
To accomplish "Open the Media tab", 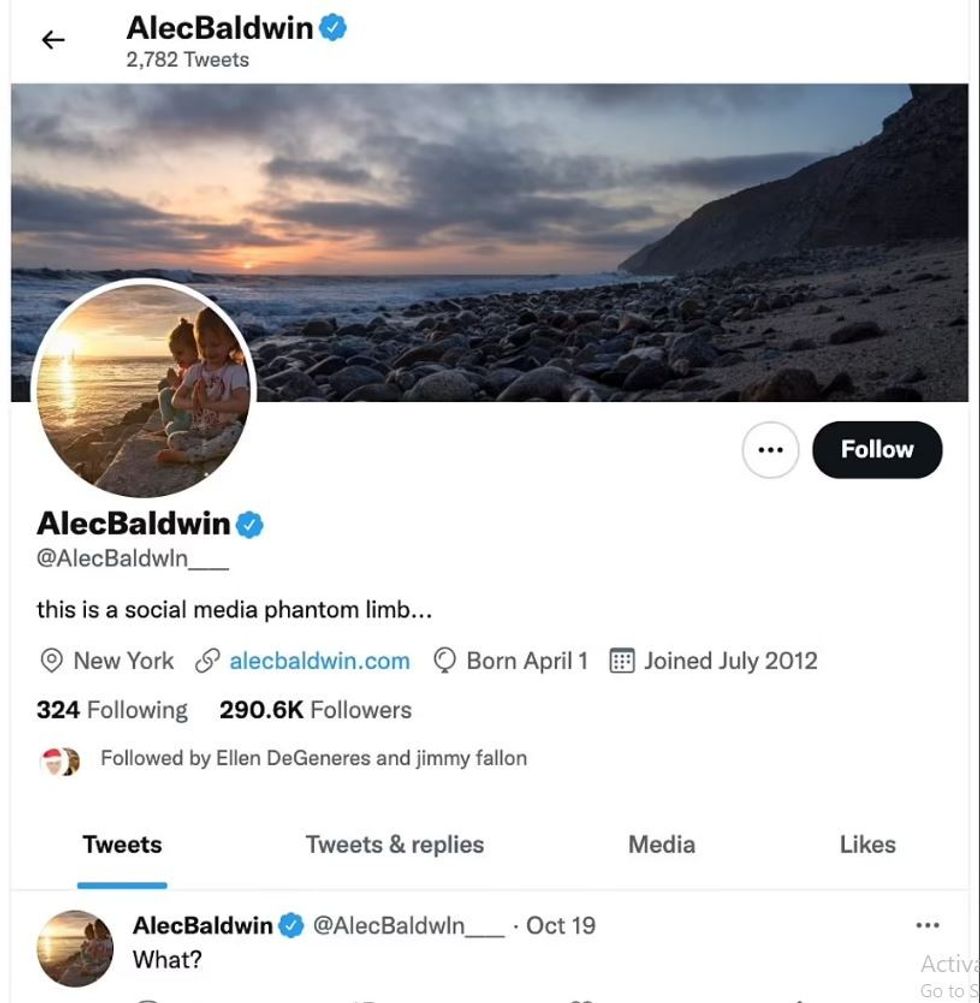I will pyautogui.click(x=661, y=845).
